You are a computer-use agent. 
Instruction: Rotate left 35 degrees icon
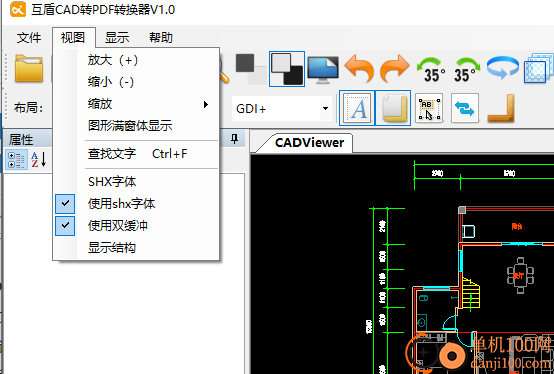click(x=431, y=70)
